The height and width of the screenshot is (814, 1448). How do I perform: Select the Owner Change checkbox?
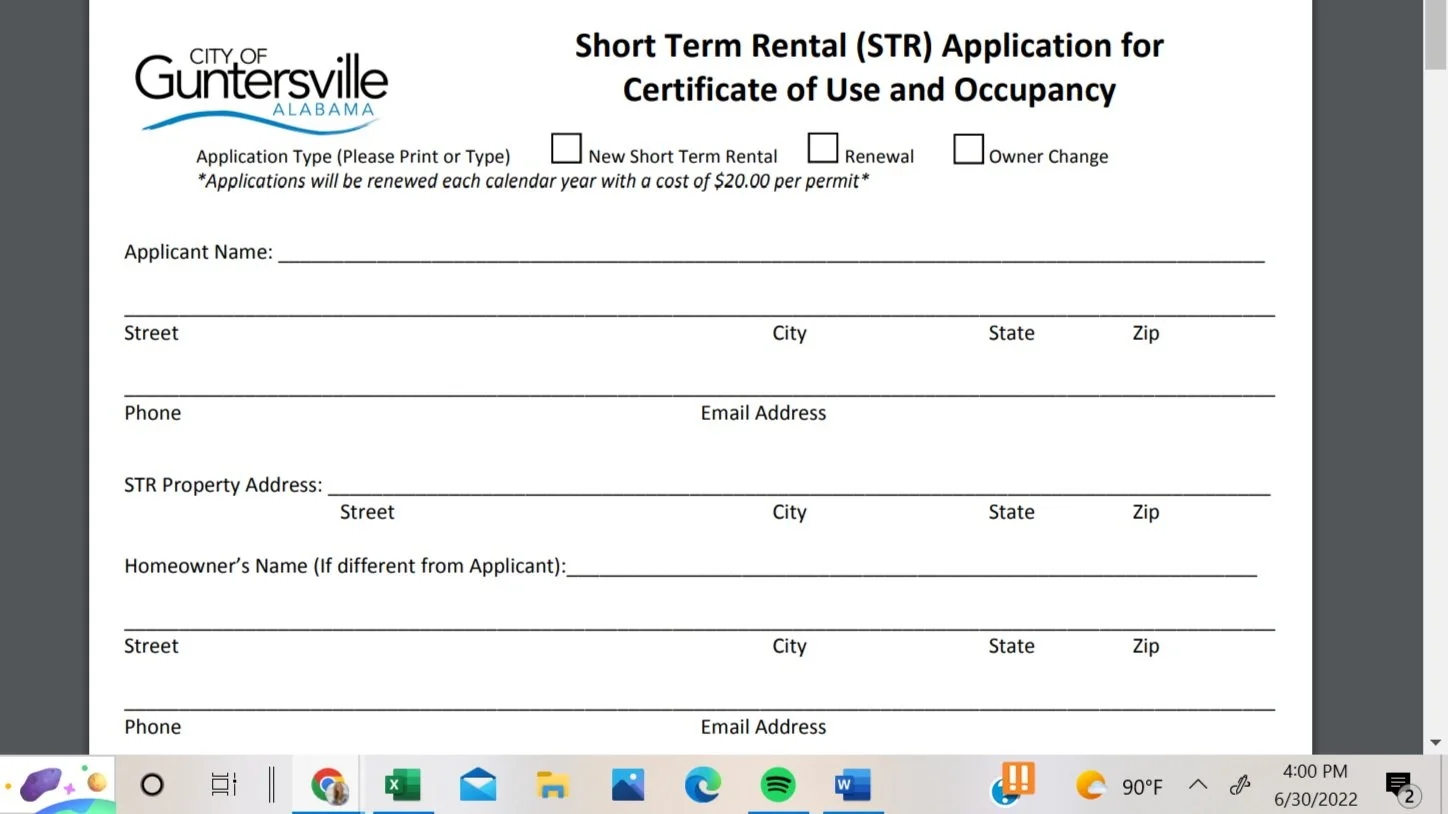pos(968,149)
